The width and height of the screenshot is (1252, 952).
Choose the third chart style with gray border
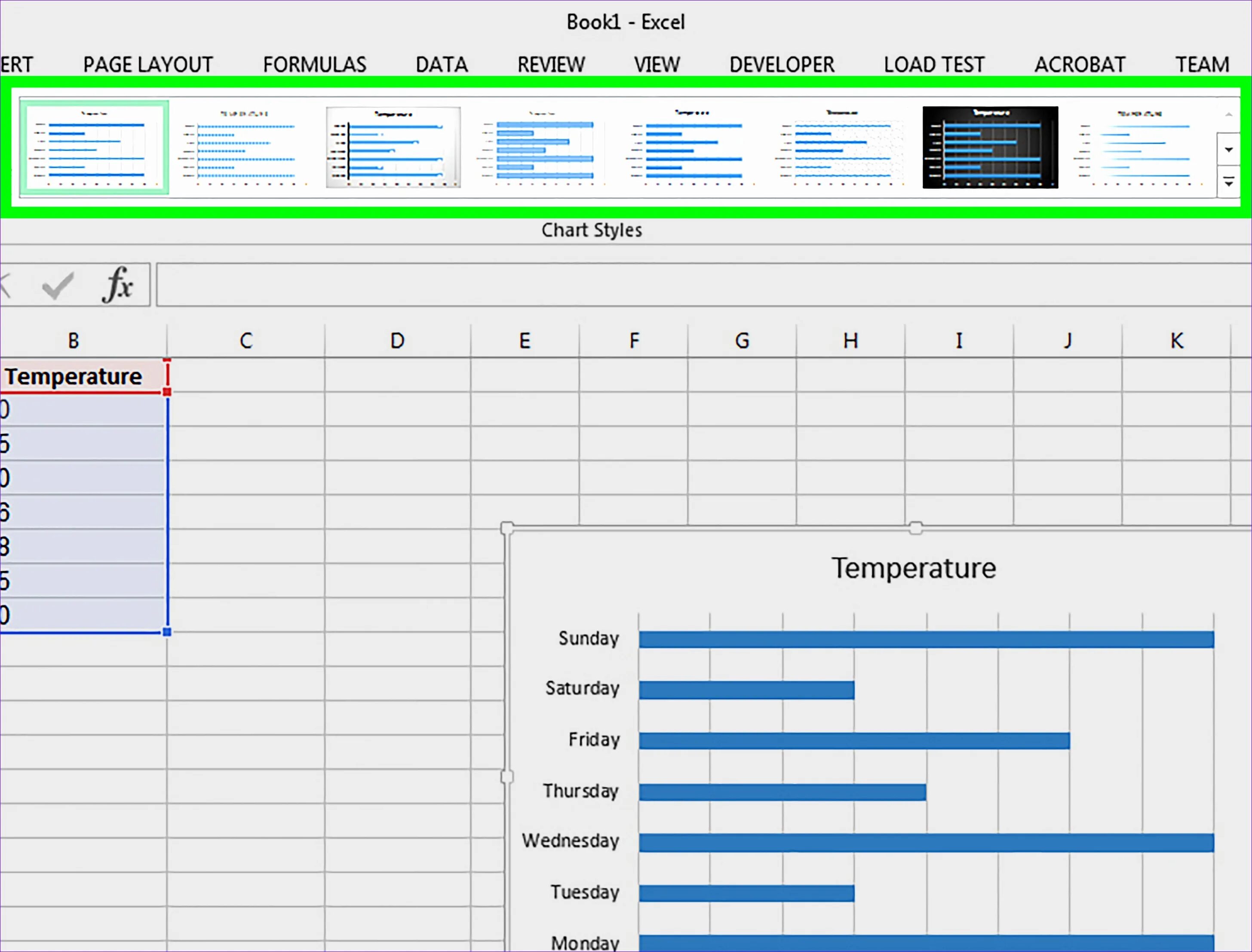point(393,147)
